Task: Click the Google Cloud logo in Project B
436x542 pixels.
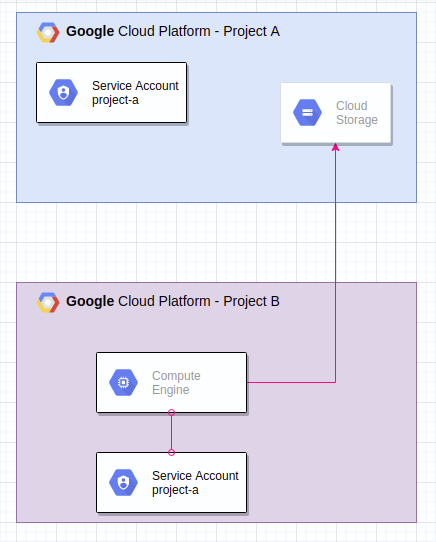Action: (48, 302)
